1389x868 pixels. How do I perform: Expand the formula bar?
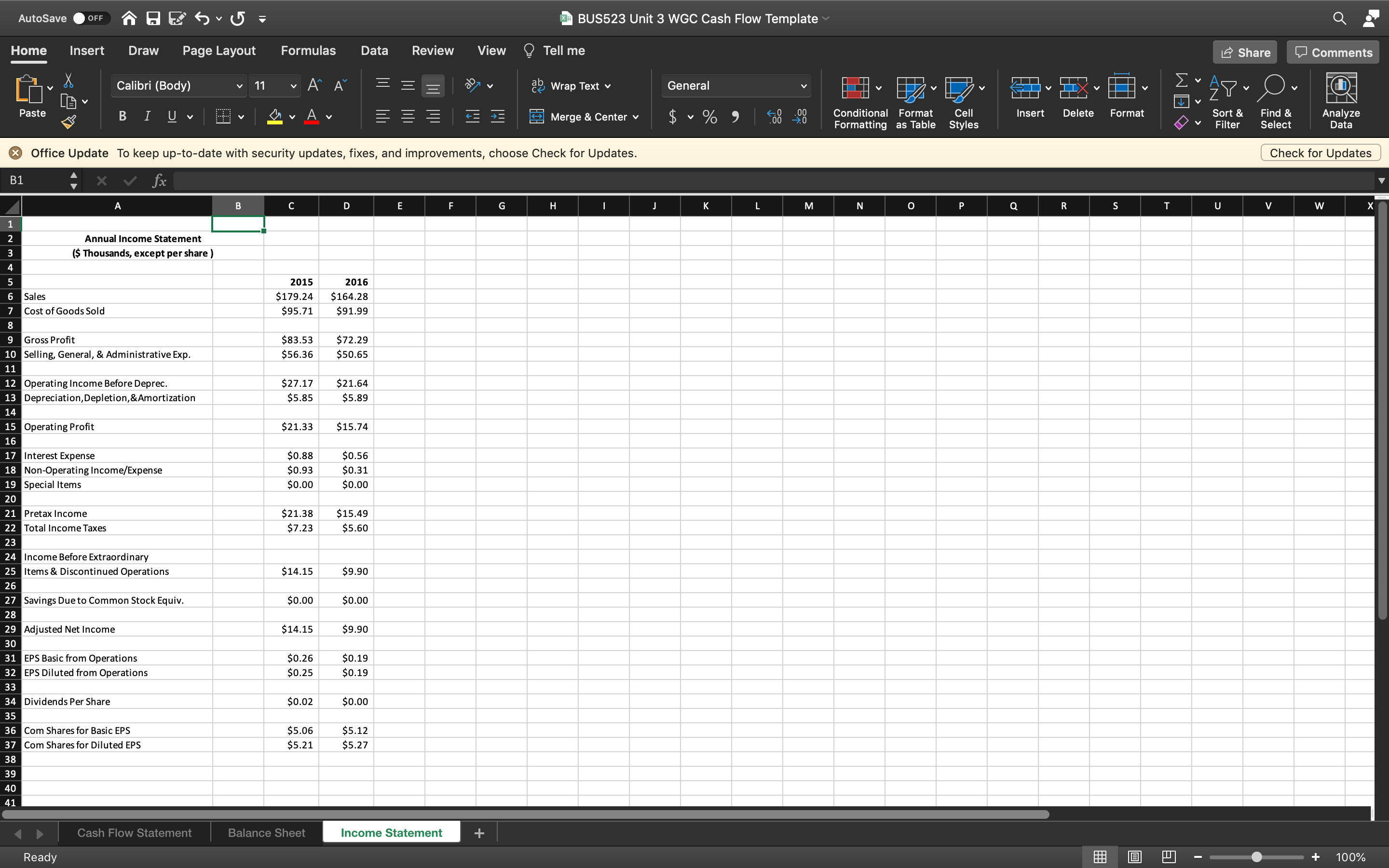pyautogui.click(x=1381, y=181)
